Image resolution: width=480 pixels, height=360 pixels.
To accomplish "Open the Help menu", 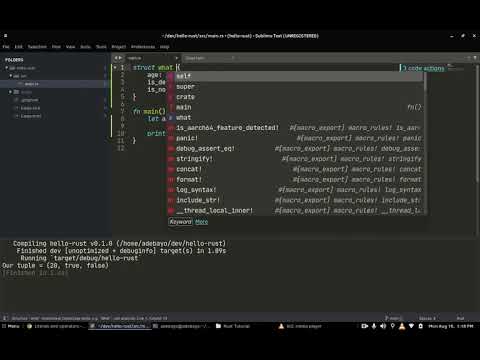I will coord(164,47).
